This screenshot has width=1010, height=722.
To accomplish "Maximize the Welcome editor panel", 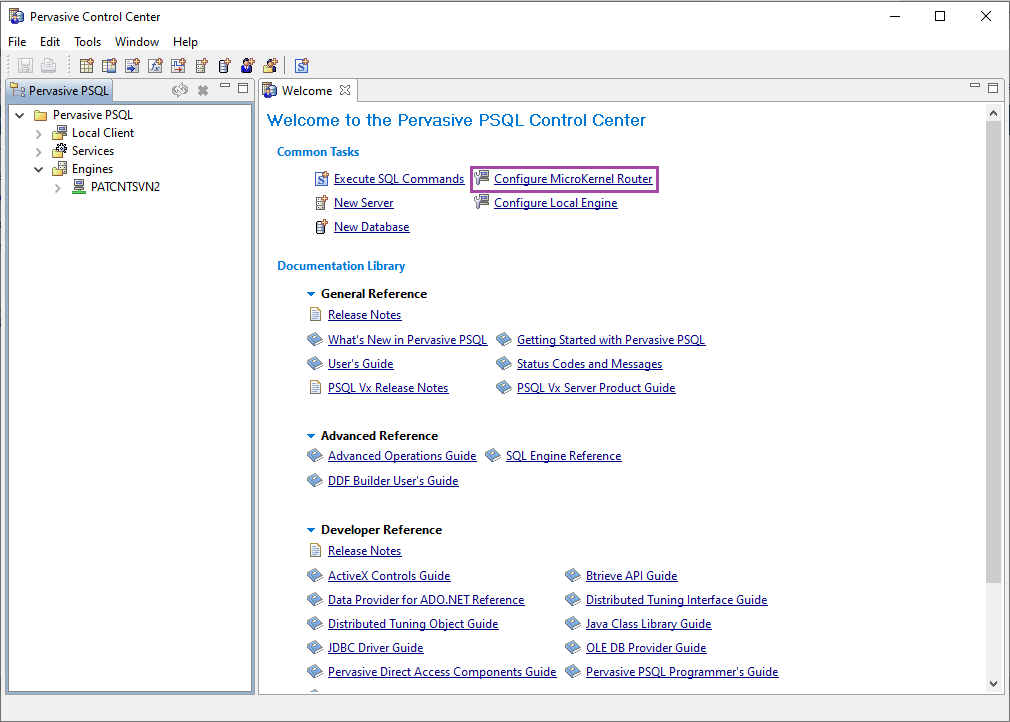I will (x=993, y=88).
